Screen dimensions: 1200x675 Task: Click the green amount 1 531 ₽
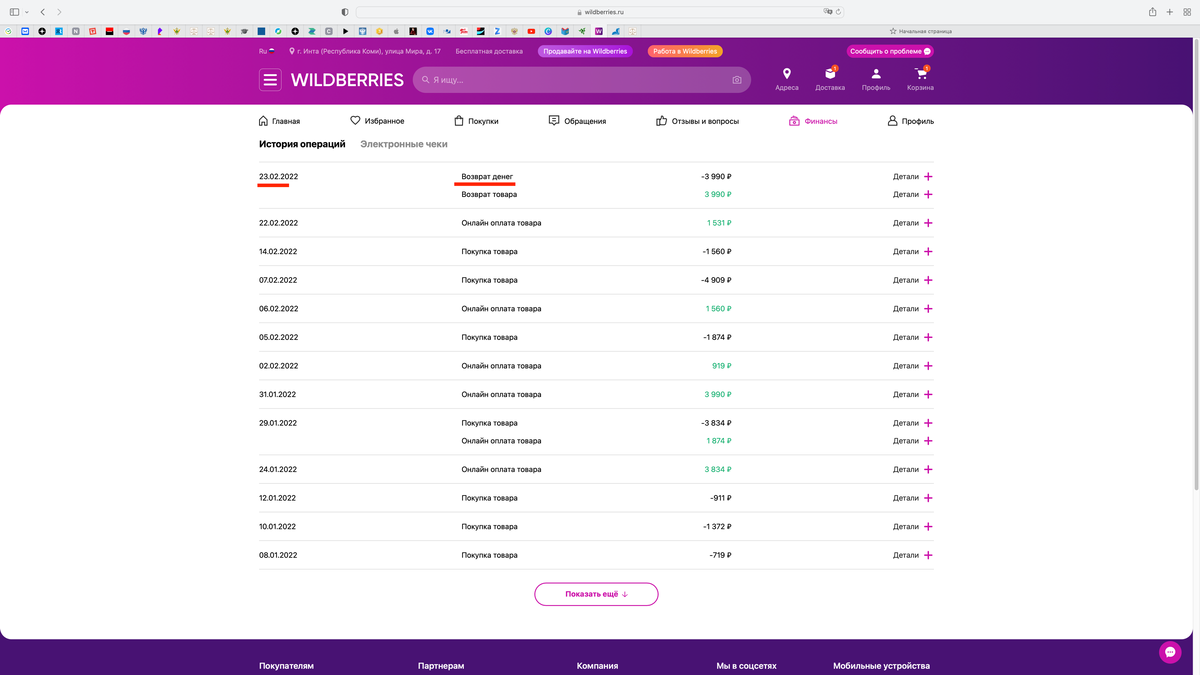[x=719, y=223]
